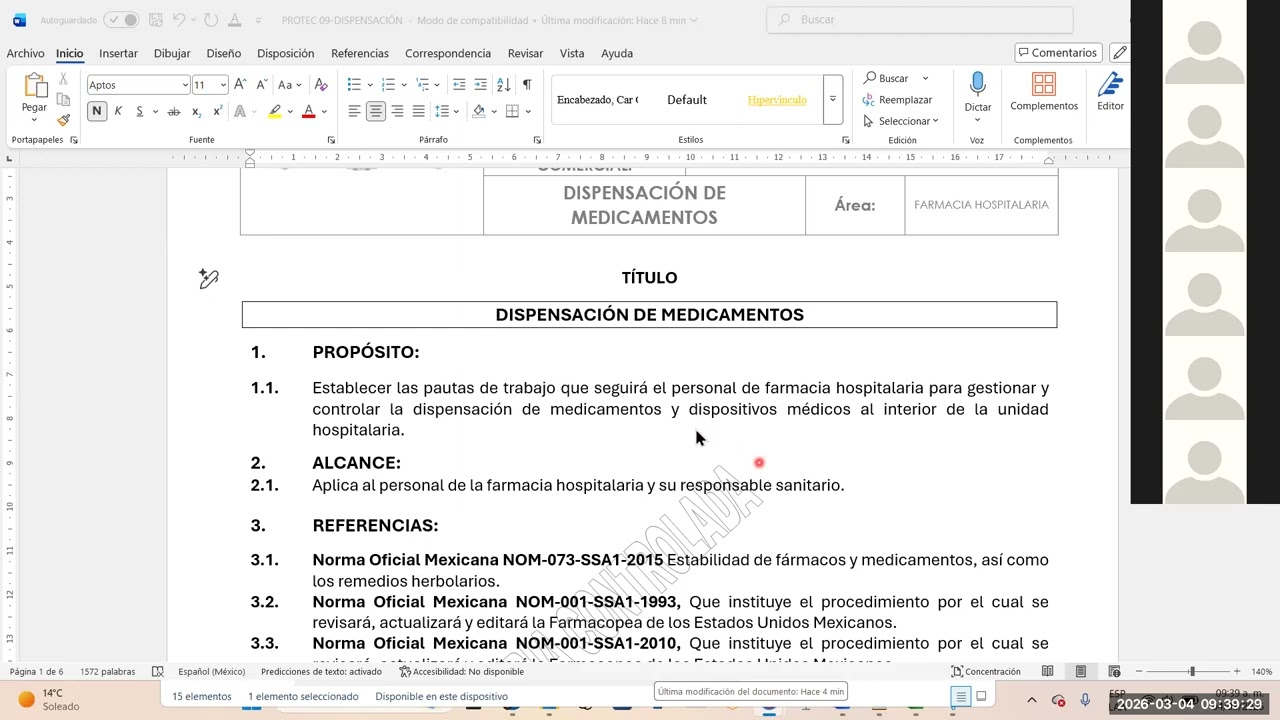Toggle Underline (S) formatting
Image resolution: width=1280 pixels, height=720 pixels.
[x=140, y=111]
